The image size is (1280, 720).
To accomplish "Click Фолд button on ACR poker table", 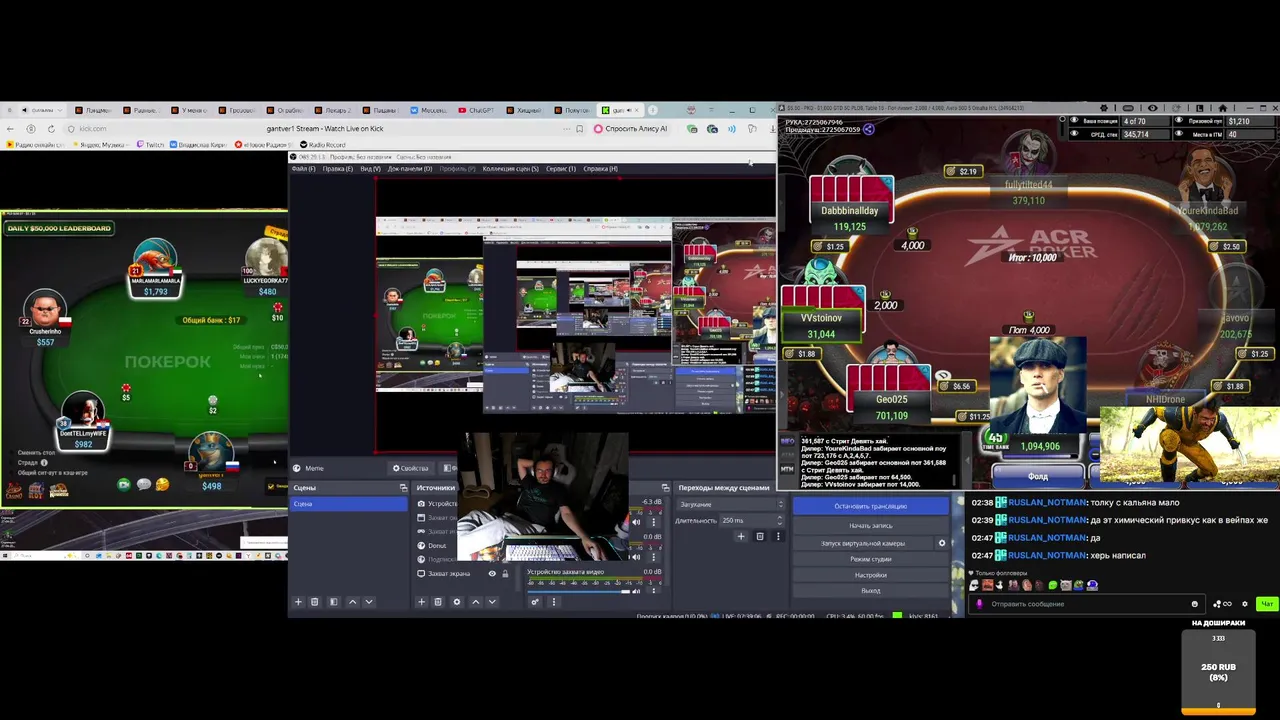I will tap(1038, 476).
